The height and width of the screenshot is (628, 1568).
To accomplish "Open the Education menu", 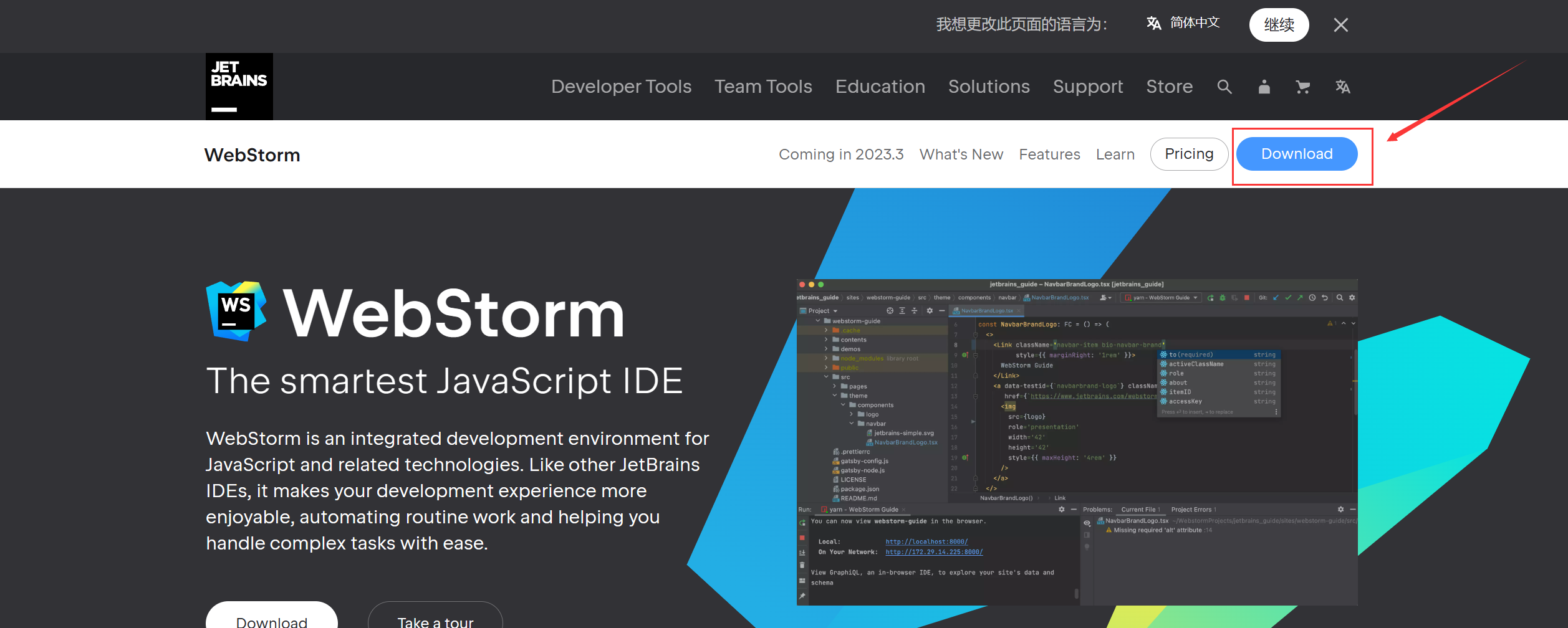I will point(880,87).
